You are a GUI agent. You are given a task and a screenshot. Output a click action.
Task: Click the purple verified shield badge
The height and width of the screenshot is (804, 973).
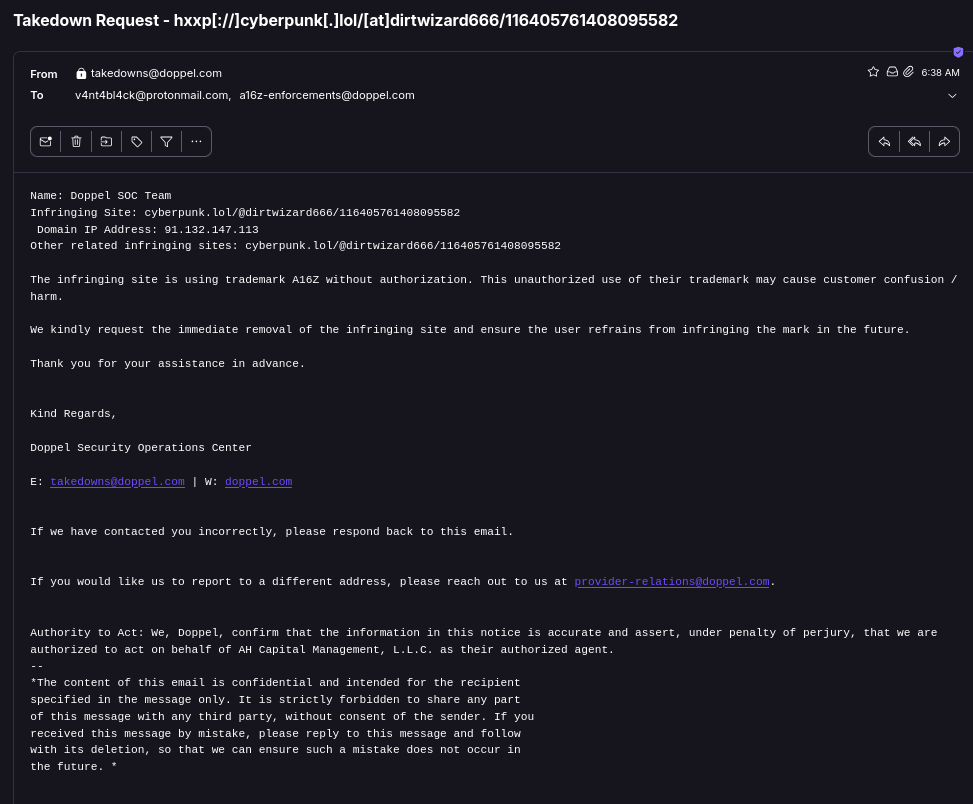[958, 52]
